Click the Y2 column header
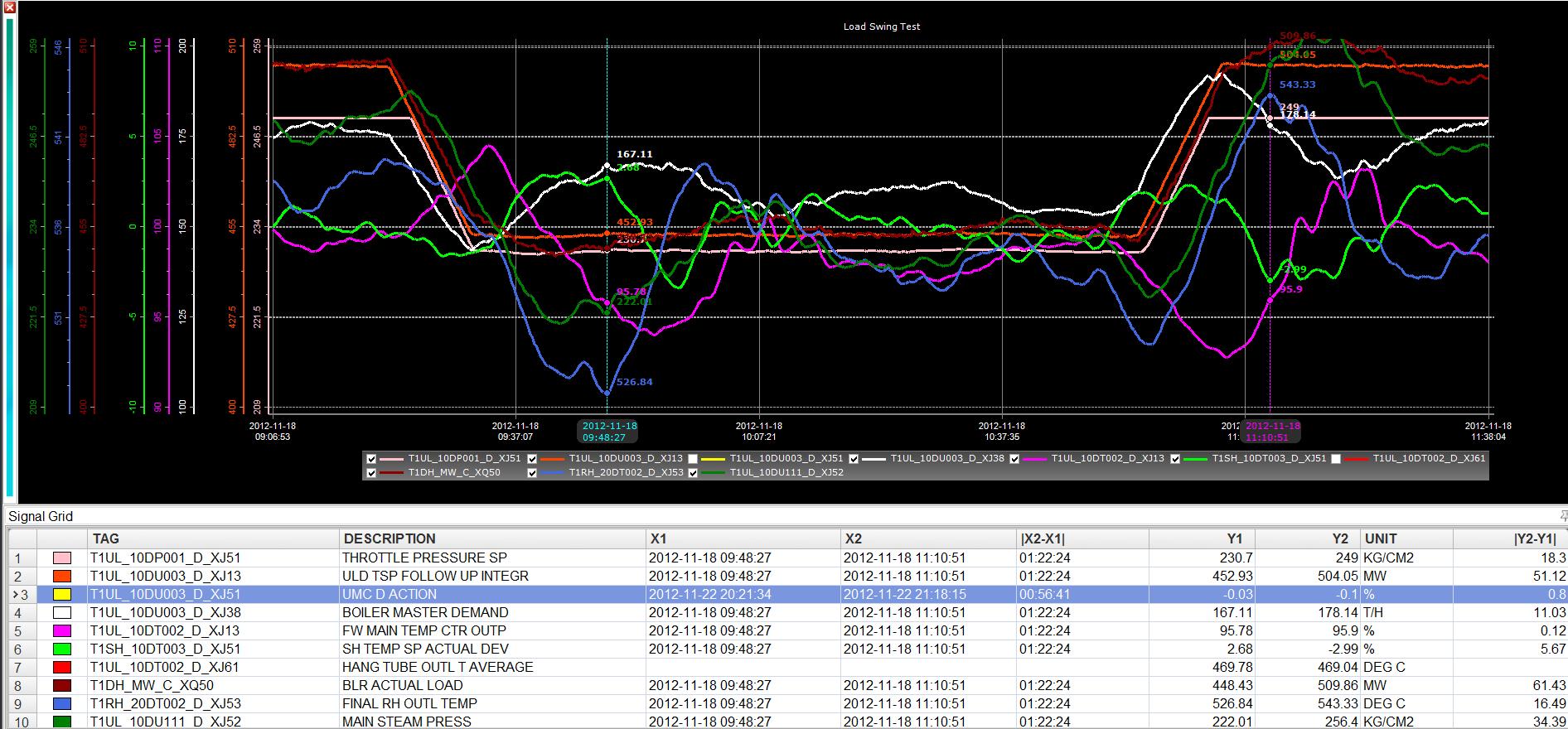Viewport: 1568px width, 729px height. coord(1309,538)
